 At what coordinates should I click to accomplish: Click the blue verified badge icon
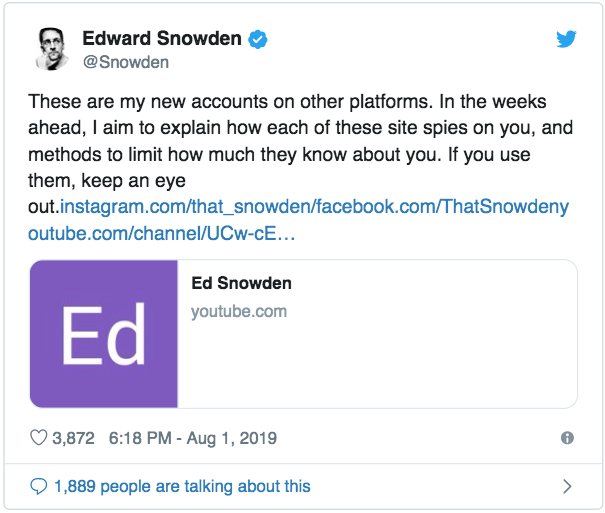pos(258,40)
